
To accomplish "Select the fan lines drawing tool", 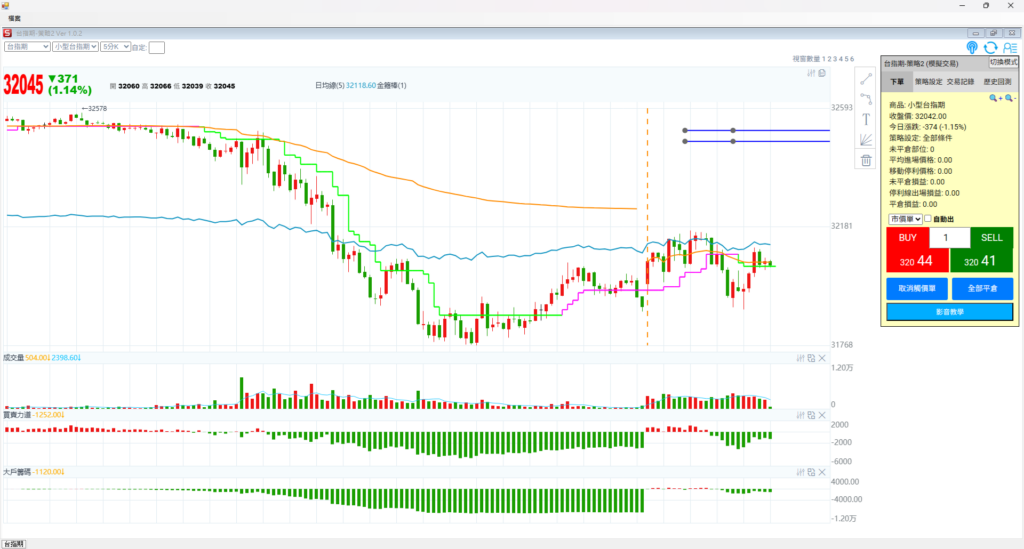I will 866,139.
